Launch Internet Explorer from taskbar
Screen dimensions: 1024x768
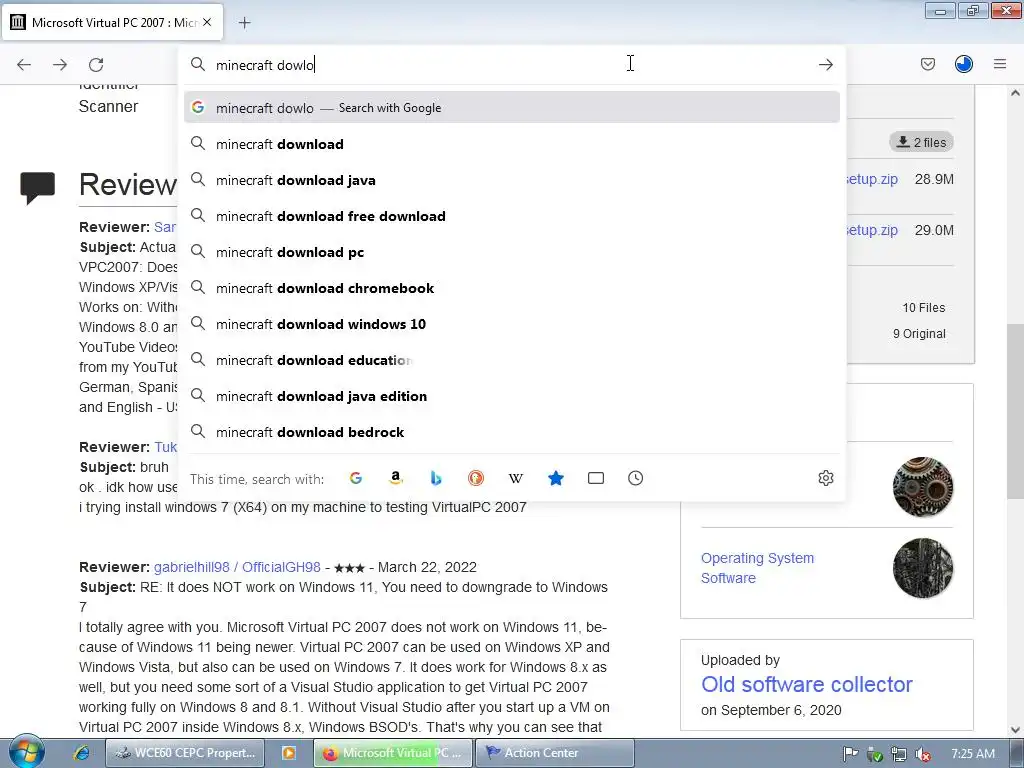click(82, 753)
